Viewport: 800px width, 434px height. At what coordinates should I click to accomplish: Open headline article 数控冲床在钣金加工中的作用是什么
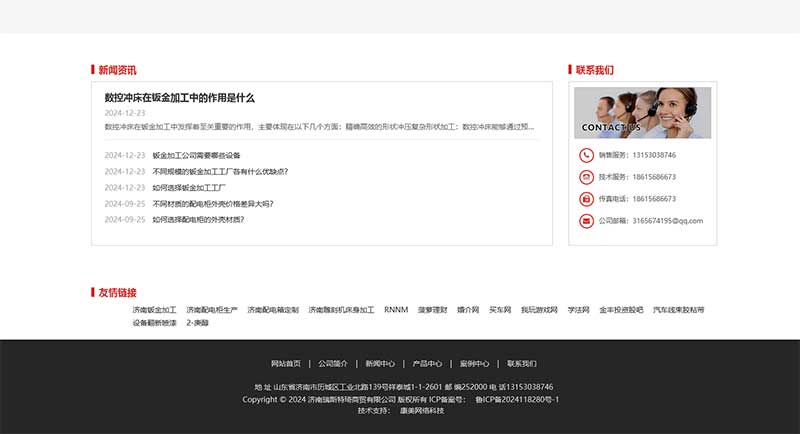click(x=180, y=98)
